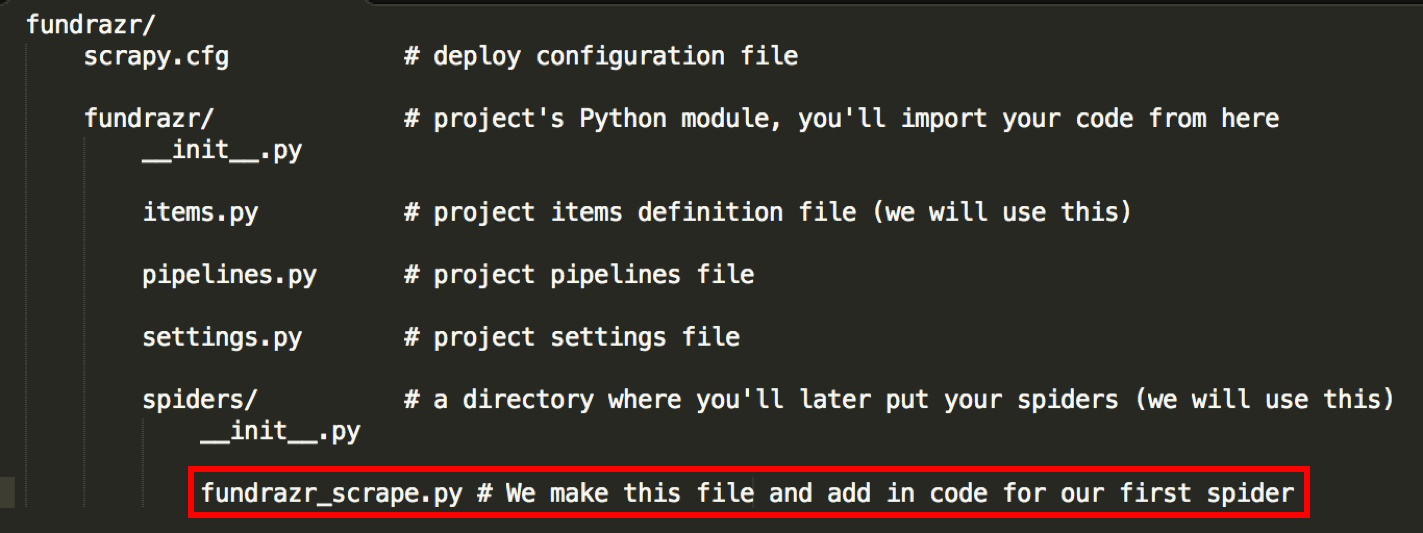Click the 'deploy configuration file' comment

[601, 56]
